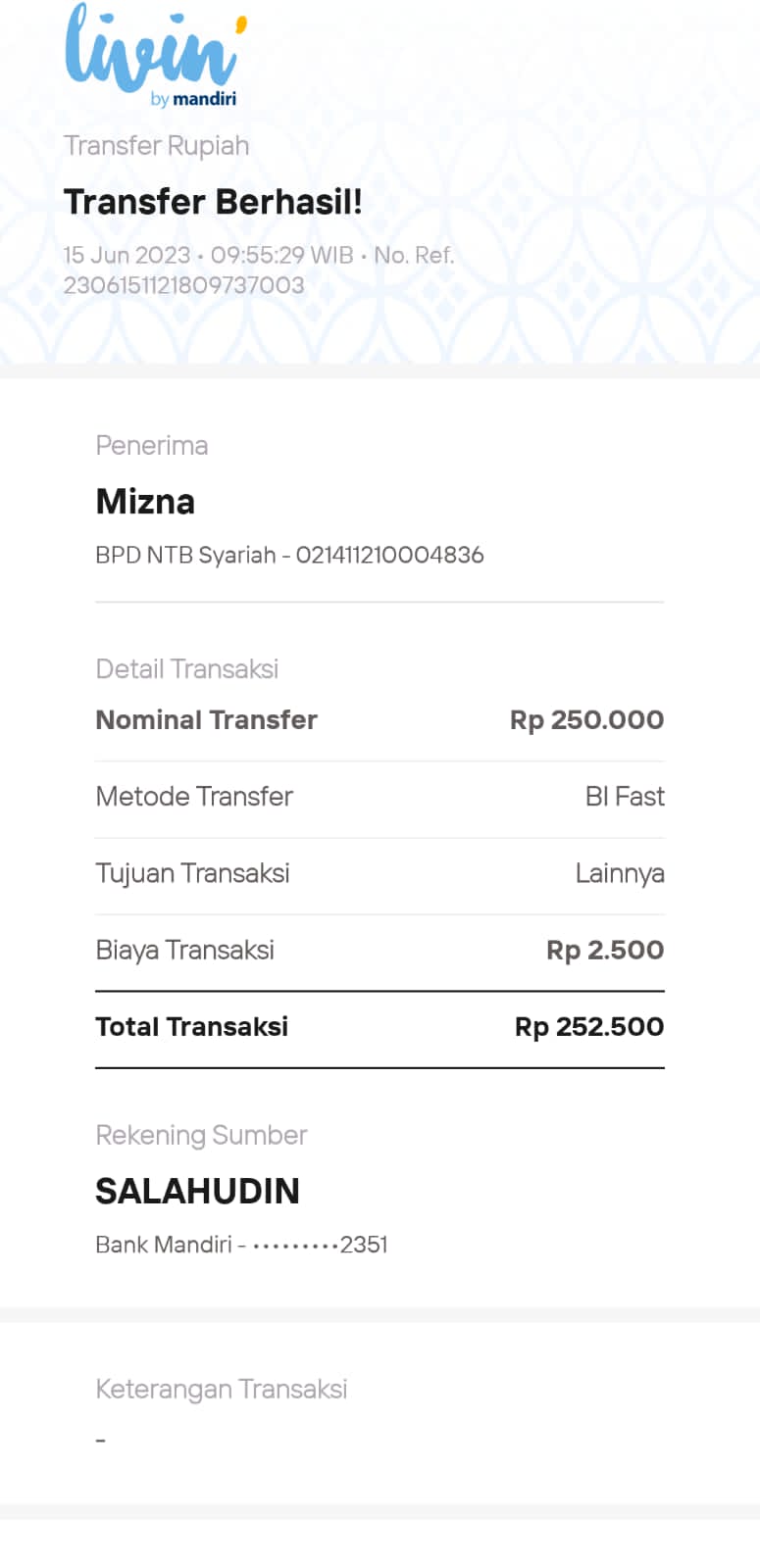Click the Total Transaksi label
Screen dimensions: 760x1568
pyautogui.click(x=191, y=1027)
